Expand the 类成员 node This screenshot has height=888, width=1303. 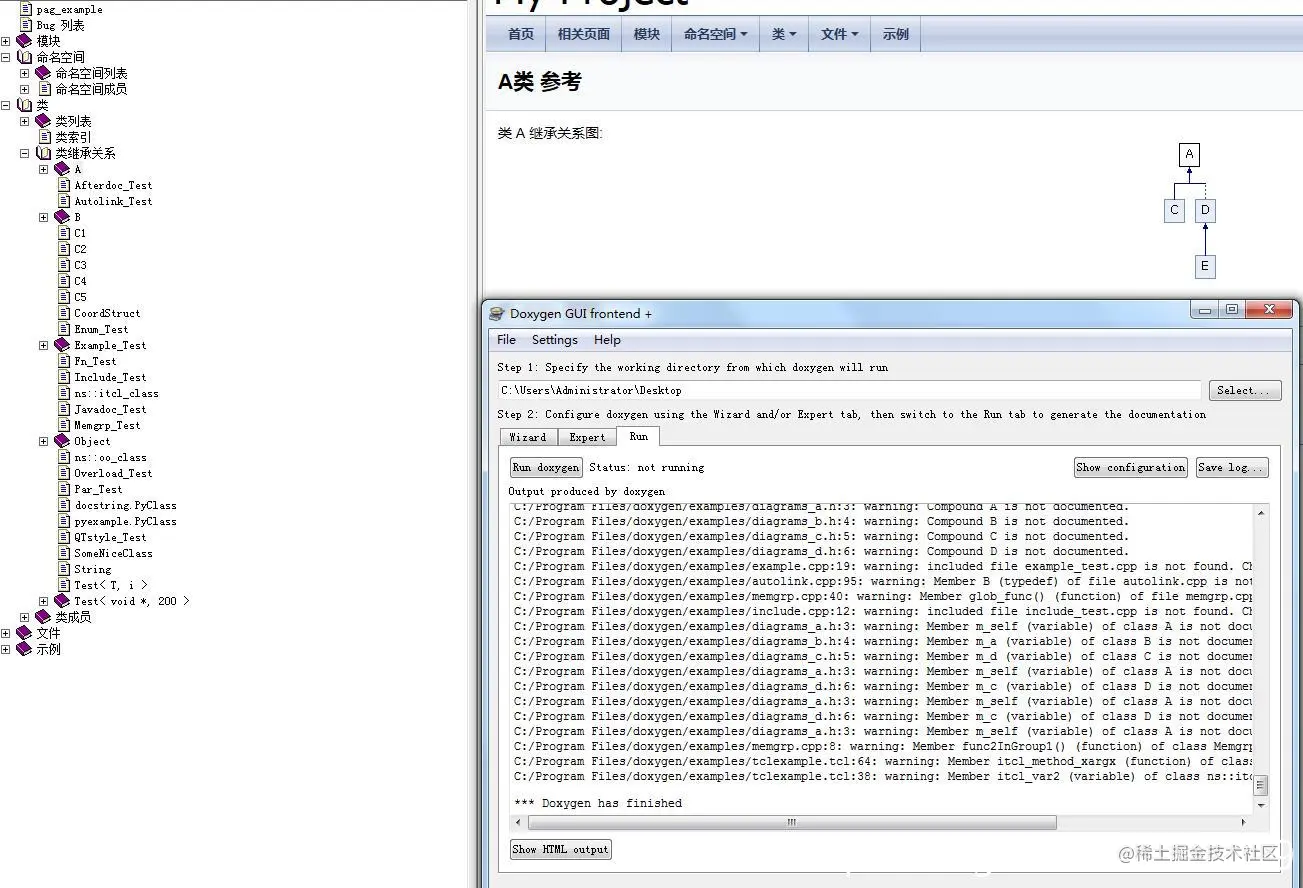[24, 617]
